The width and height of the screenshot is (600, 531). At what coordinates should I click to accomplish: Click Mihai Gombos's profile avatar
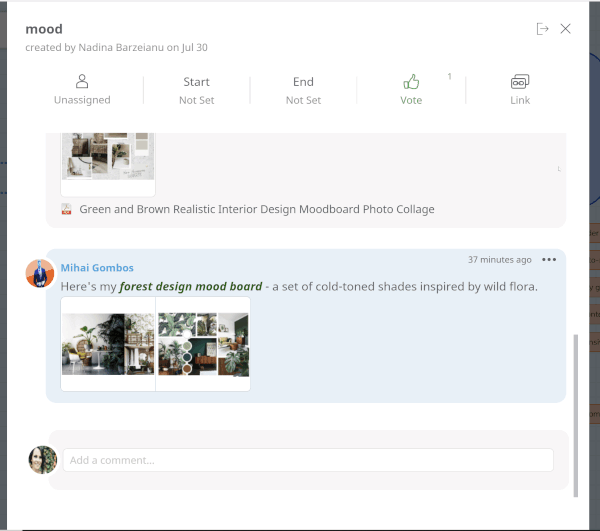pos(40,273)
